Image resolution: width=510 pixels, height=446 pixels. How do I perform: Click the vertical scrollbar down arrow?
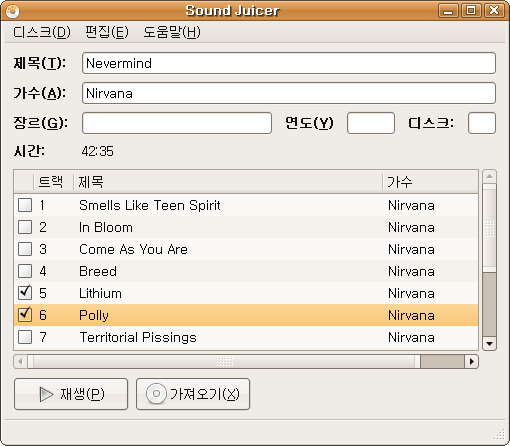point(489,344)
